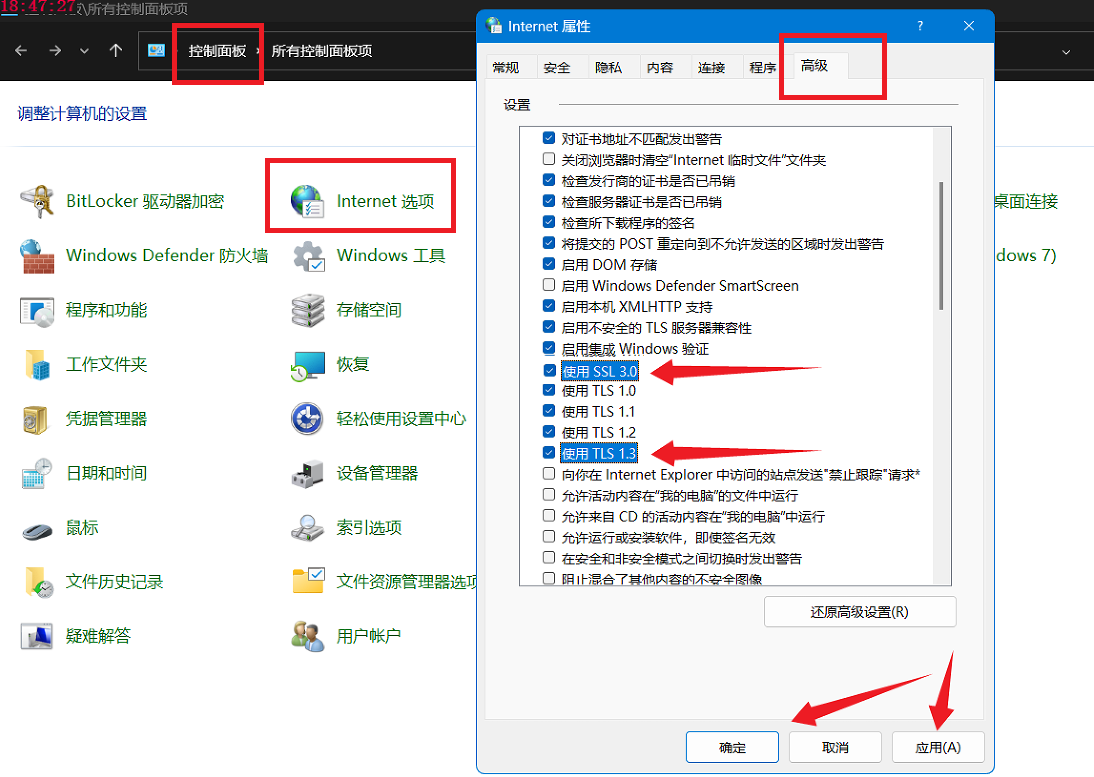Open the 轻松使用设置中心 icon

[x=308, y=419]
